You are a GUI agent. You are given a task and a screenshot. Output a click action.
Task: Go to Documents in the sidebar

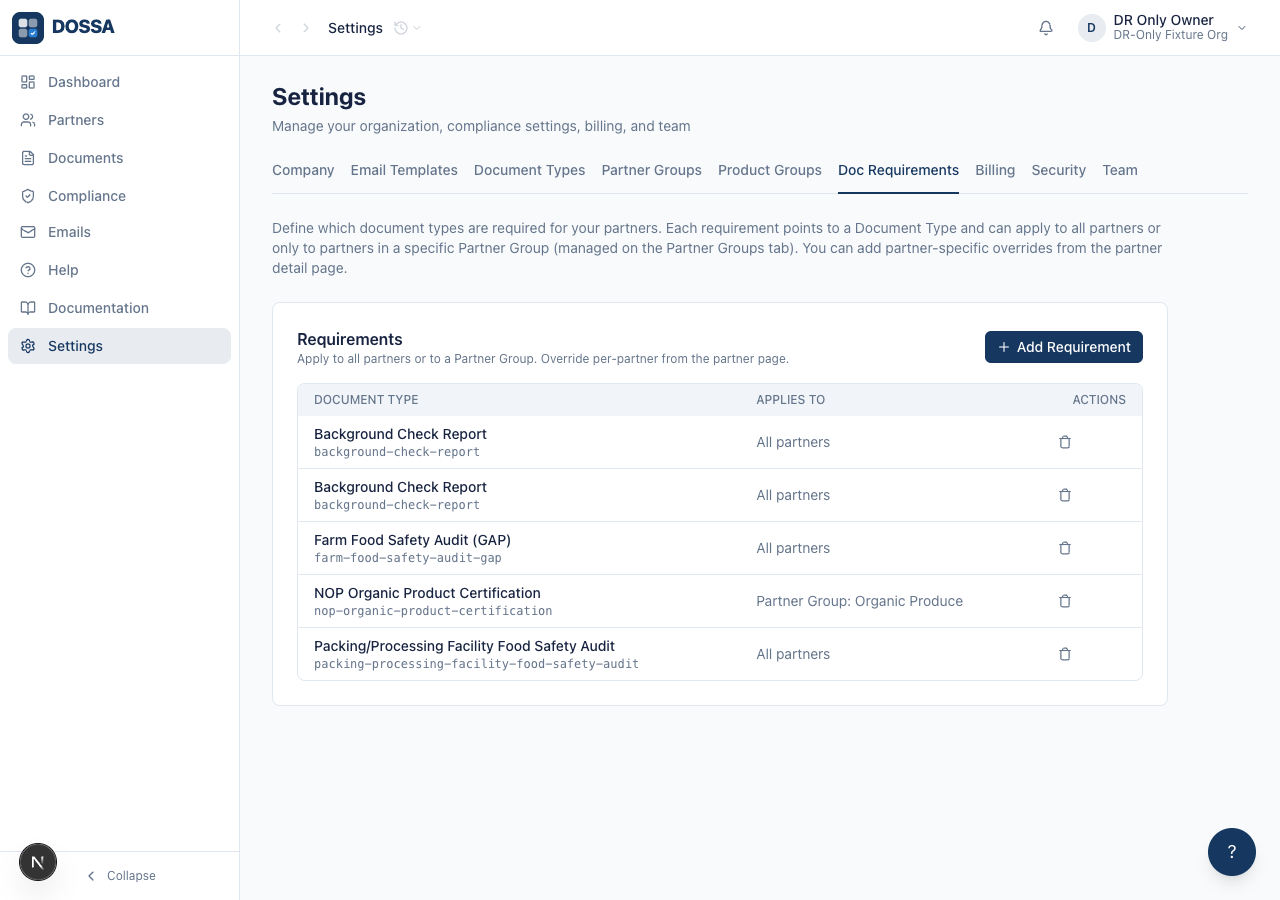pos(119,158)
